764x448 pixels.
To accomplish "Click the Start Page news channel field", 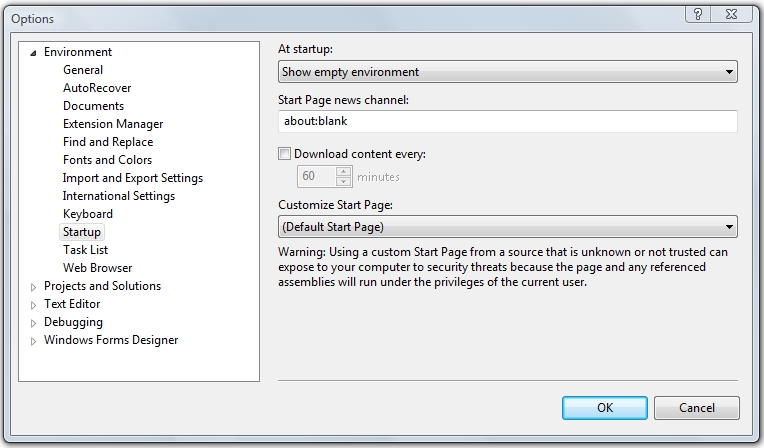I will (x=507, y=121).
